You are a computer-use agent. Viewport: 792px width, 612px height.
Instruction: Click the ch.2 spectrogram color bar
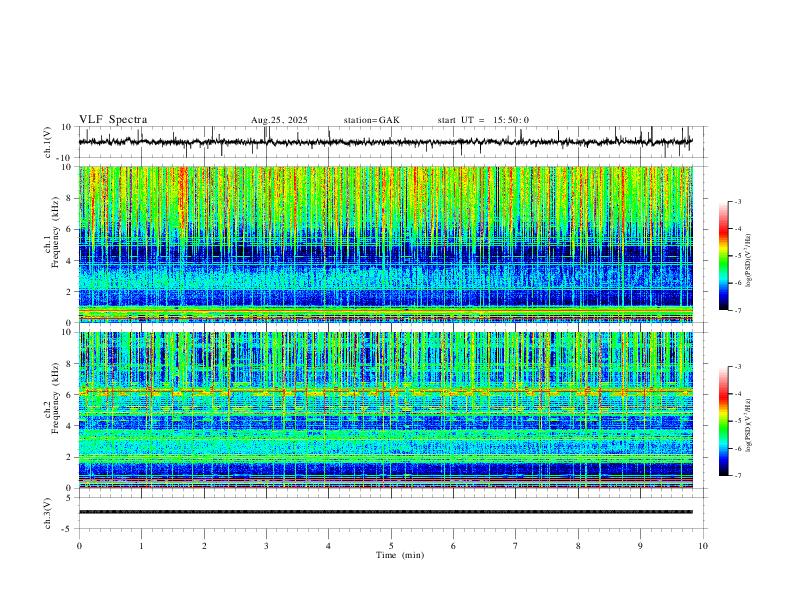pyautogui.click(x=724, y=421)
